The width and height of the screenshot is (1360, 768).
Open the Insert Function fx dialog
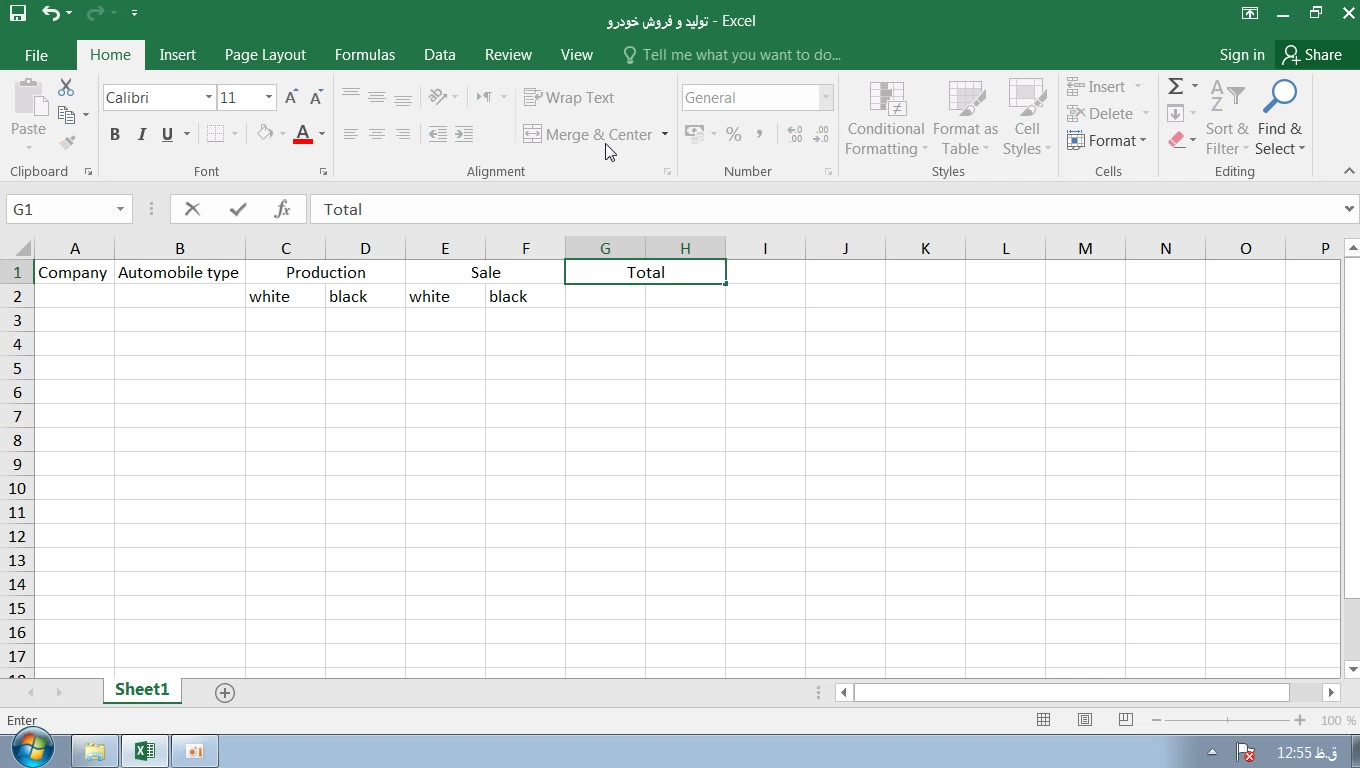282,209
